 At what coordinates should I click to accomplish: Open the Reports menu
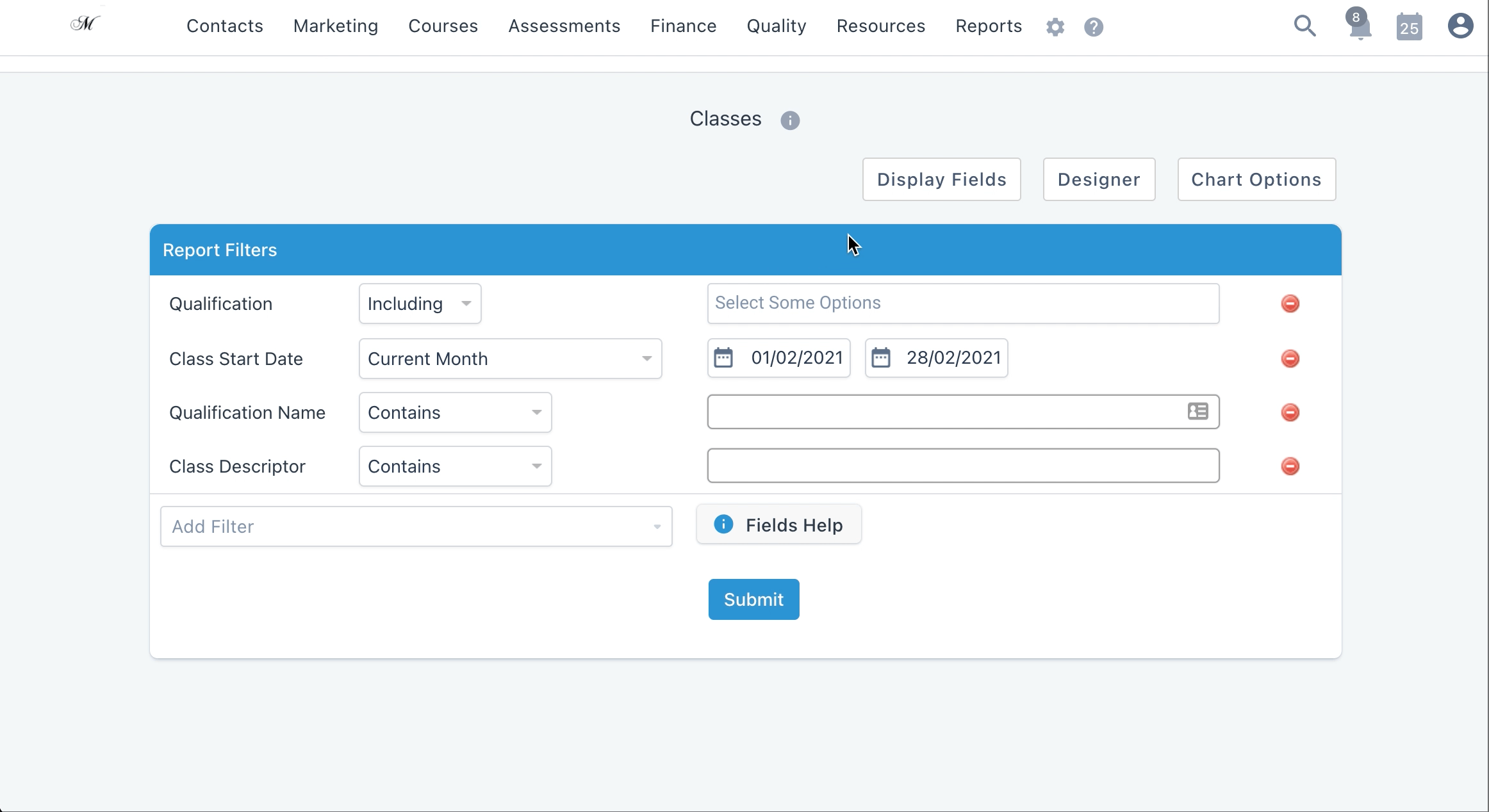click(989, 26)
